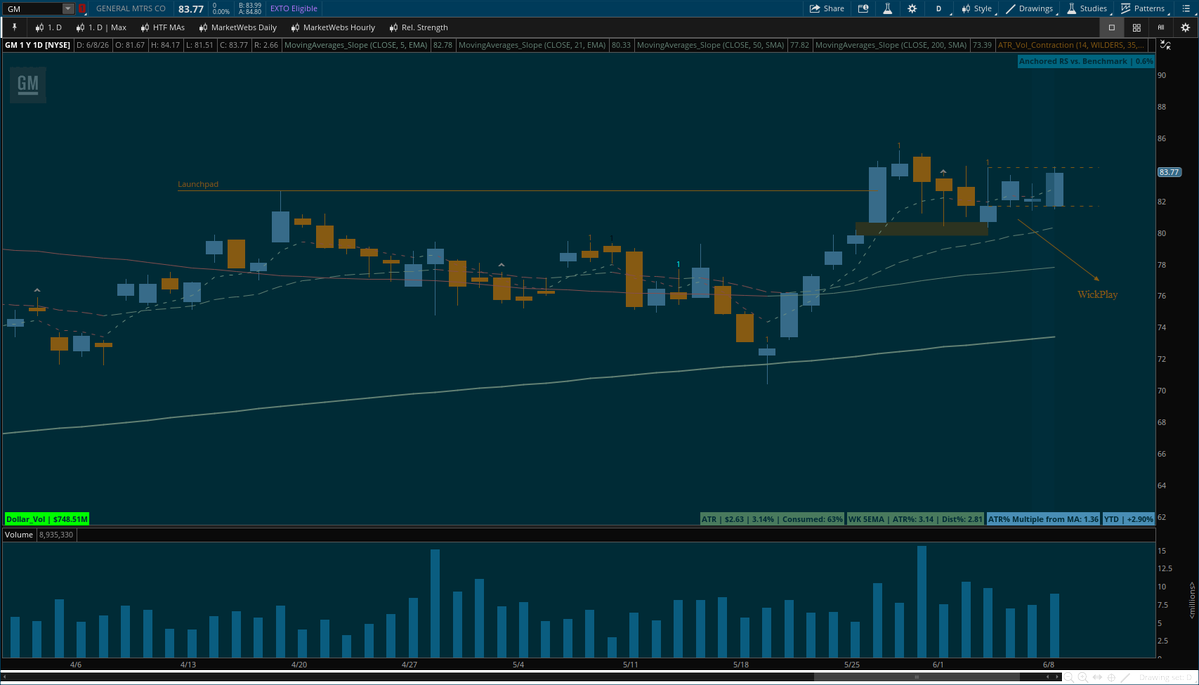This screenshot has width=1199, height=685.
Task: Click the crosshair cursor icon
Action: click(x=1111, y=677)
